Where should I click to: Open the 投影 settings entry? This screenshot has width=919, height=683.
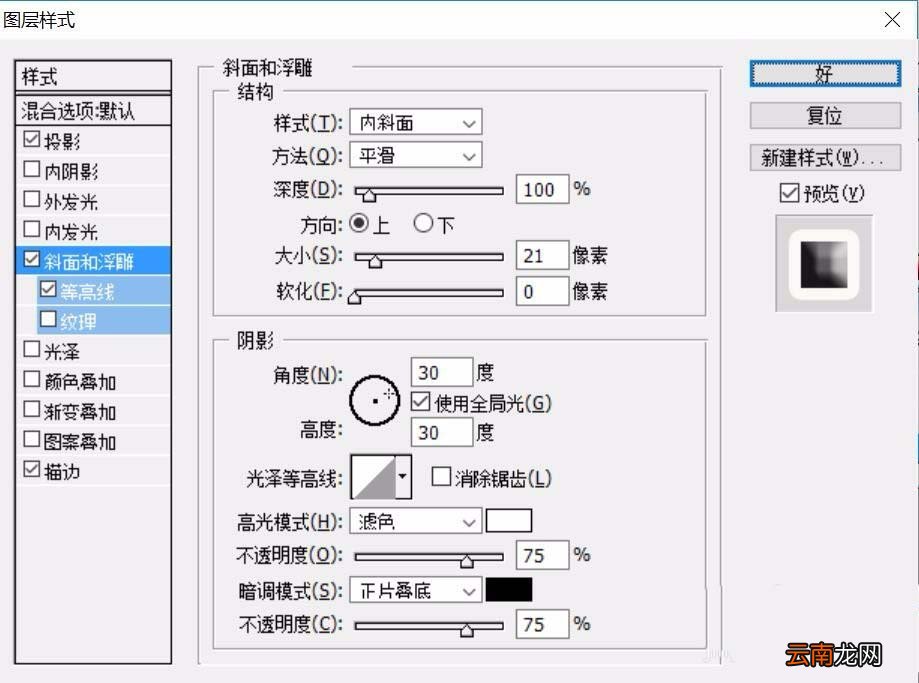pos(62,142)
